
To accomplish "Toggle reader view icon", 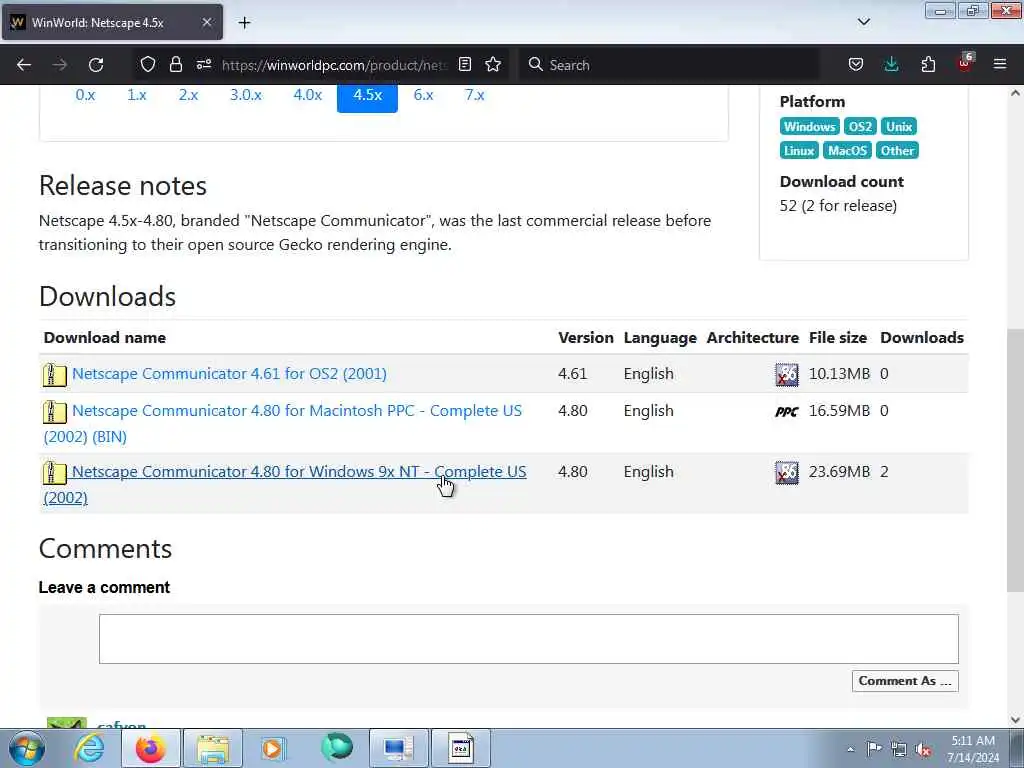I will (x=465, y=65).
